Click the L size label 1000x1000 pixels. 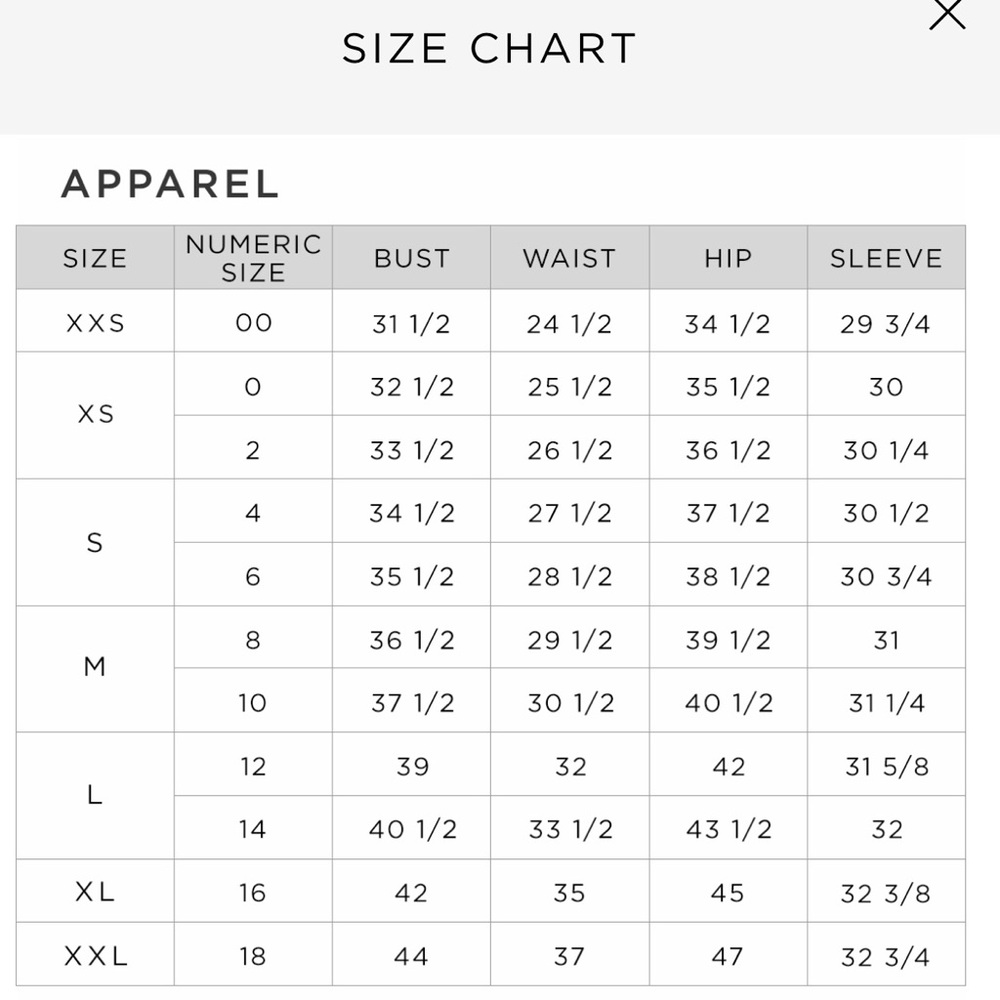pyautogui.click(x=95, y=795)
